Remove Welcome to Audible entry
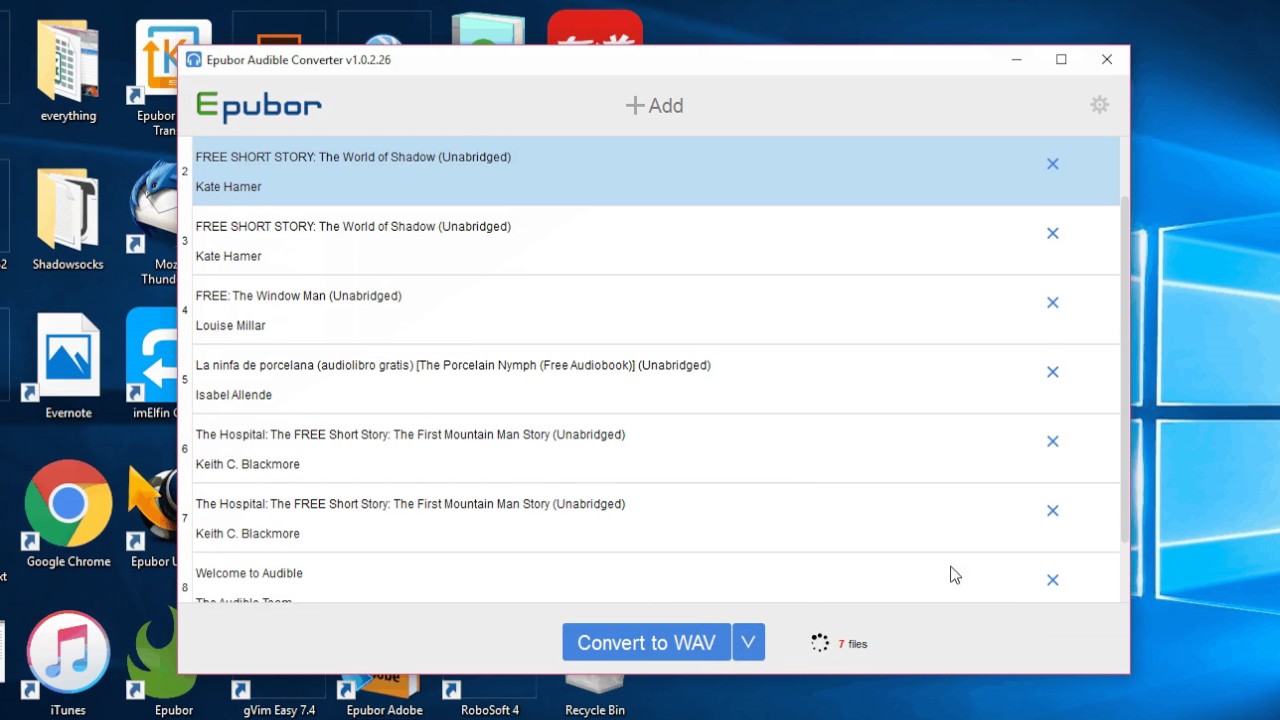This screenshot has width=1280, height=720. coord(1052,580)
